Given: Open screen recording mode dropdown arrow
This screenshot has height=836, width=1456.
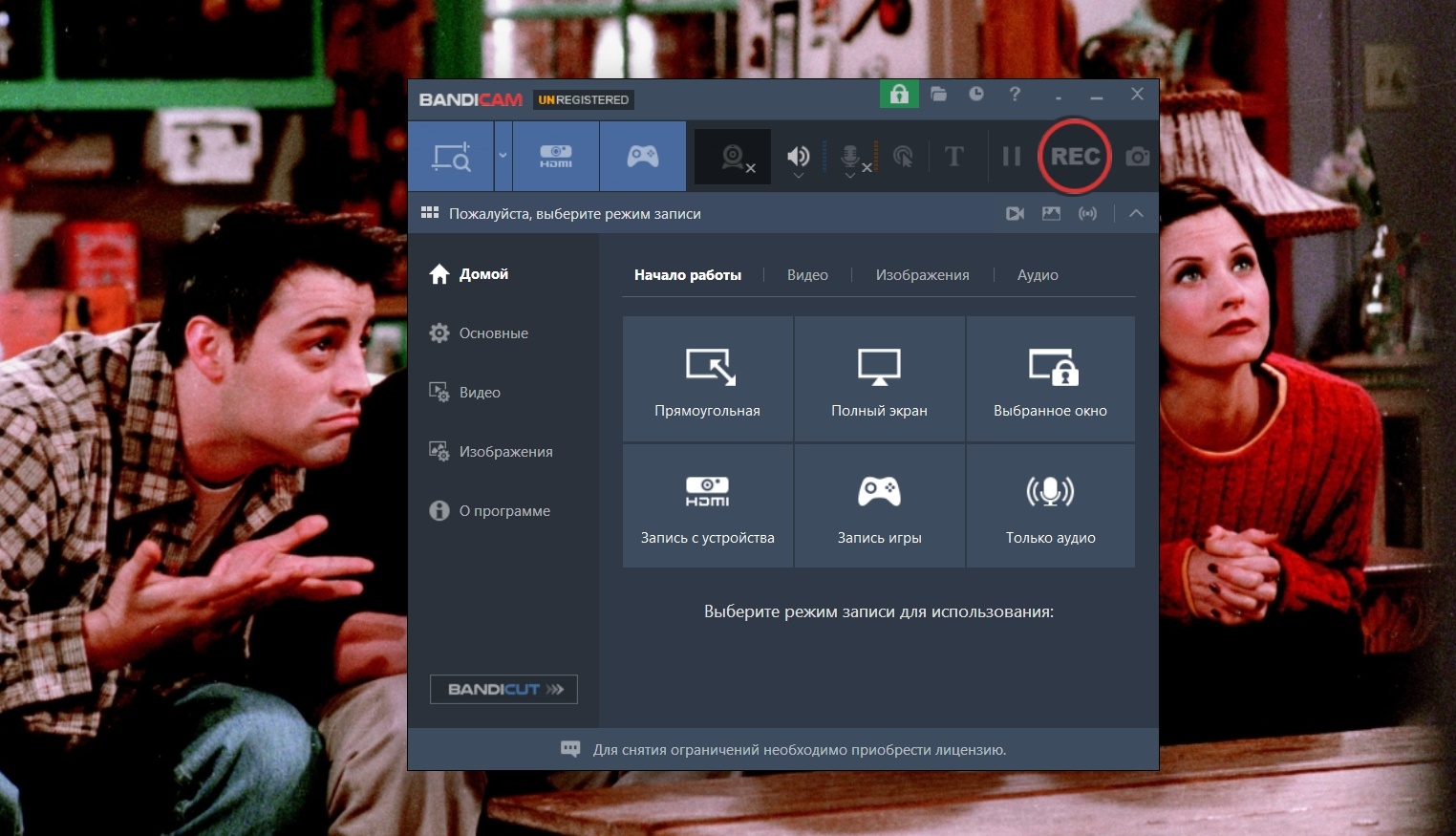Looking at the screenshot, I should (503, 156).
